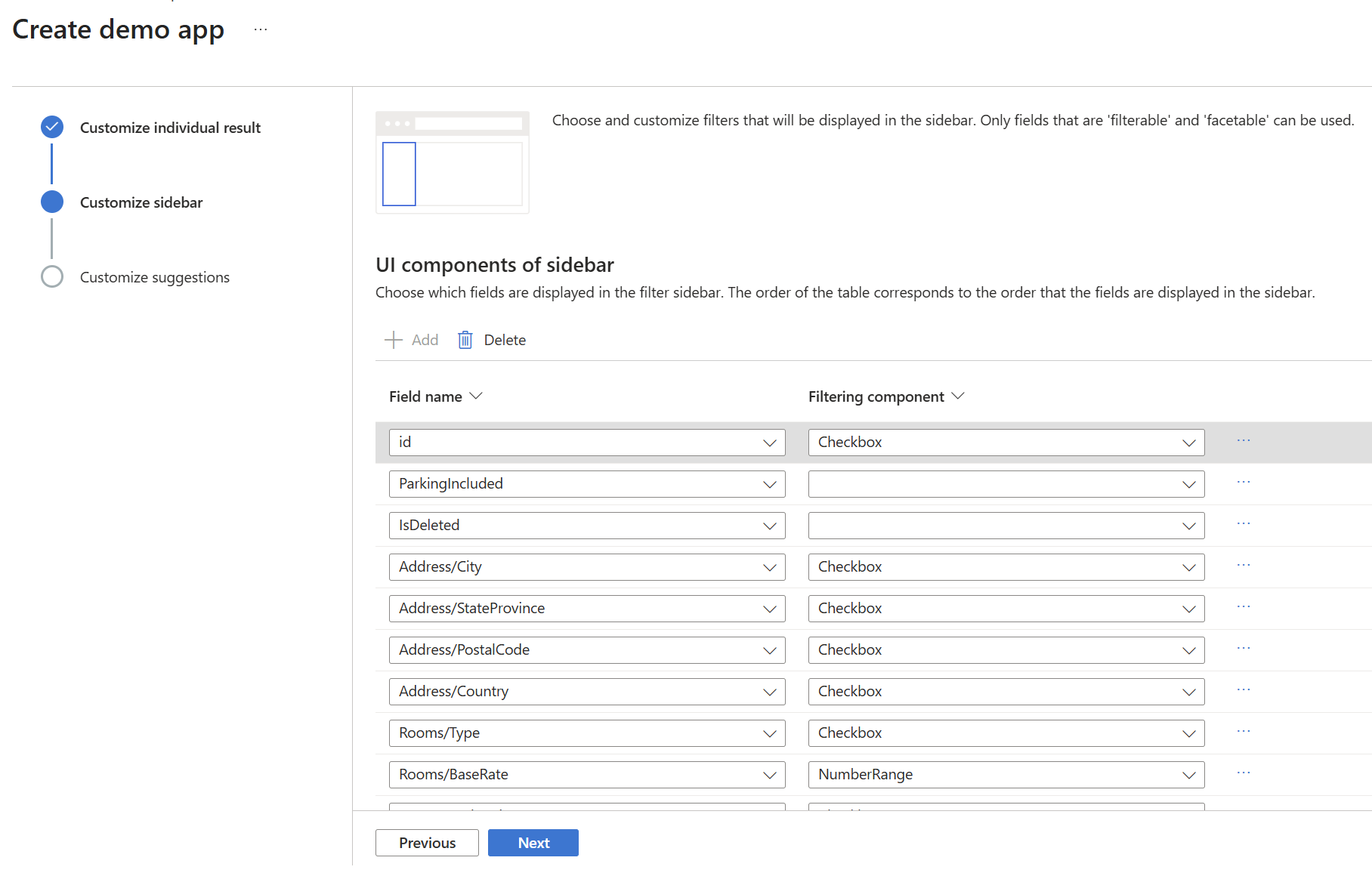This screenshot has width=1372, height=876.
Task: Click the Delete toolbar button label
Action: [x=505, y=340]
